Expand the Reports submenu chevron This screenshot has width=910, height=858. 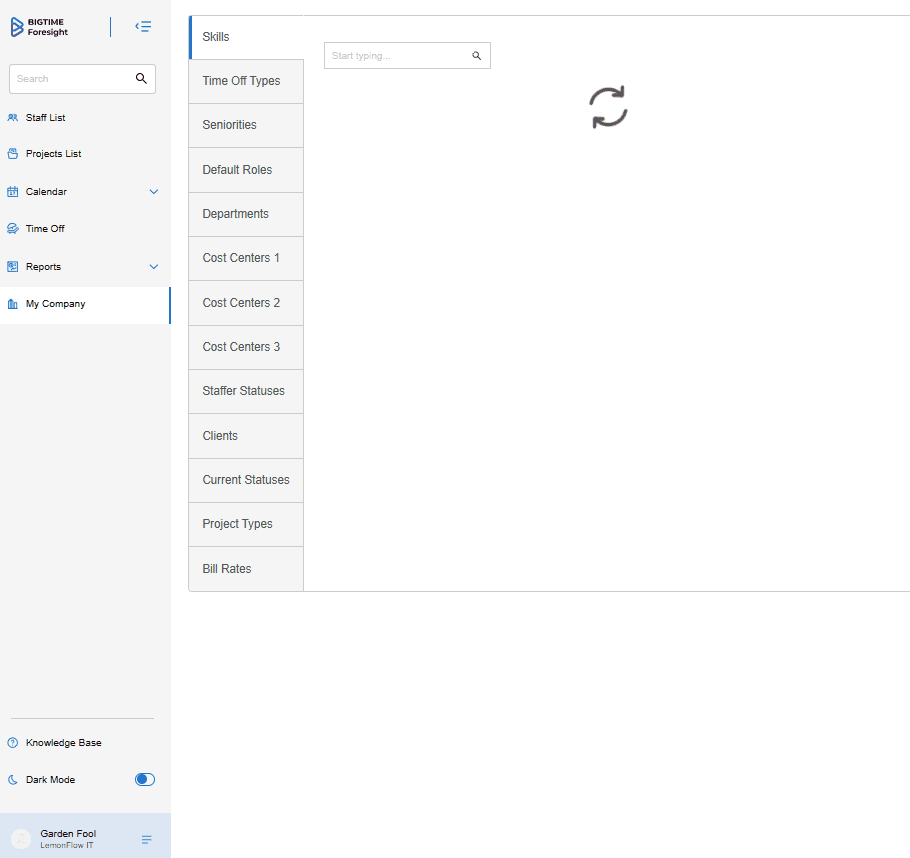click(x=154, y=266)
